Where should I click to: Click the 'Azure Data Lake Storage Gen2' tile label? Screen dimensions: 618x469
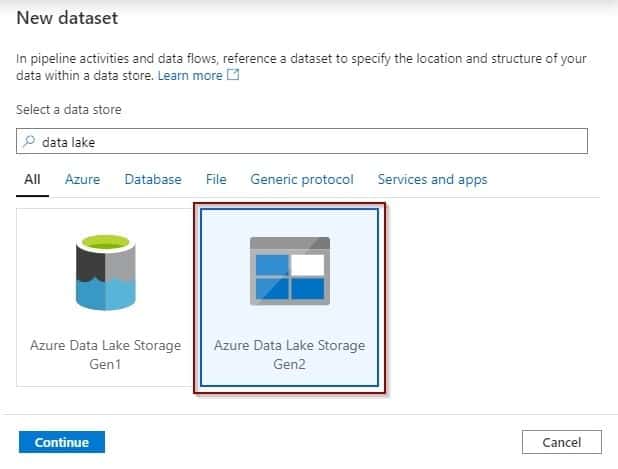click(x=289, y=354)
